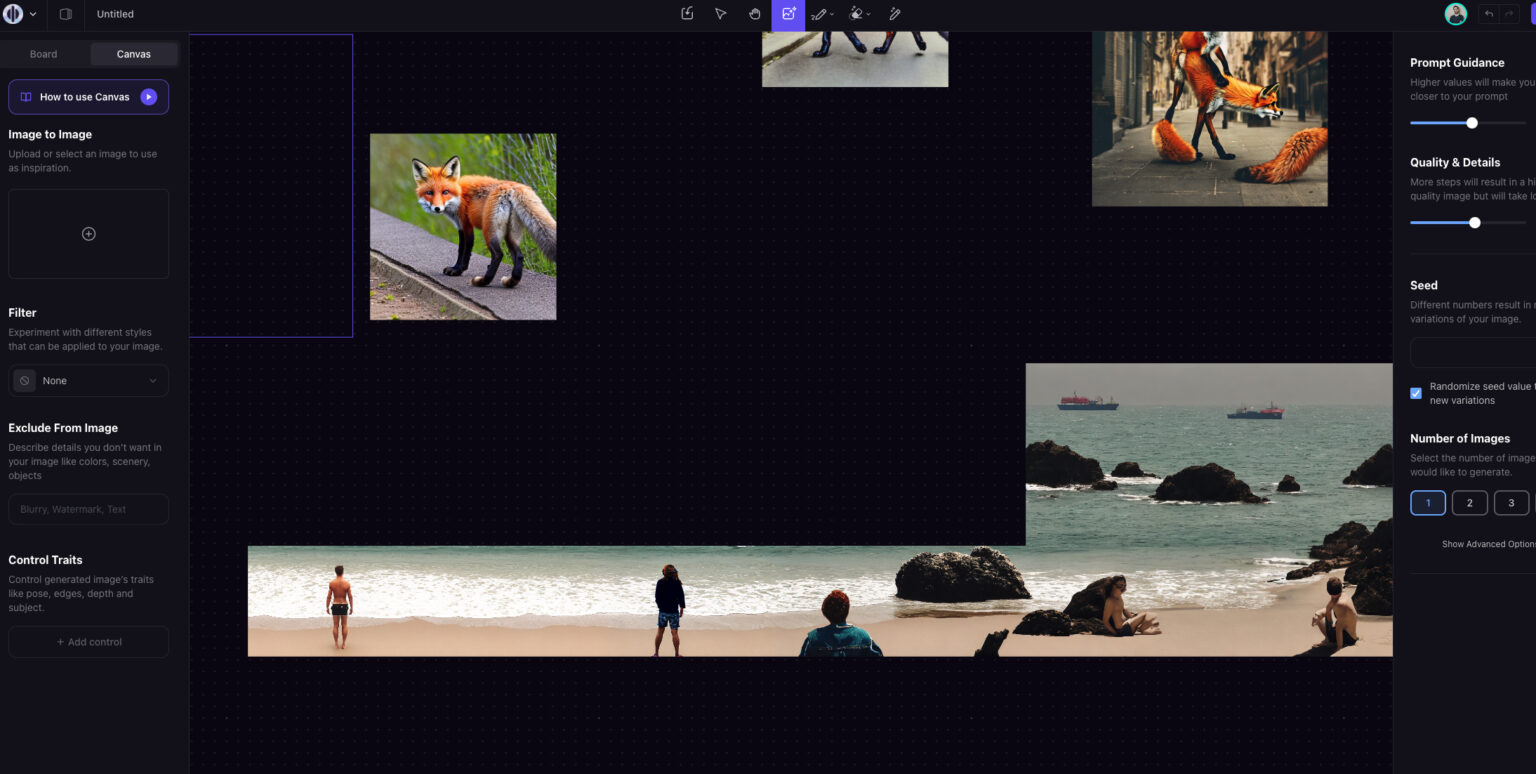The width and height of the screenshot is (1536, 774).
Task: Pick the Eraser tool
Action: pyautogui.click(x=854, y=14)
